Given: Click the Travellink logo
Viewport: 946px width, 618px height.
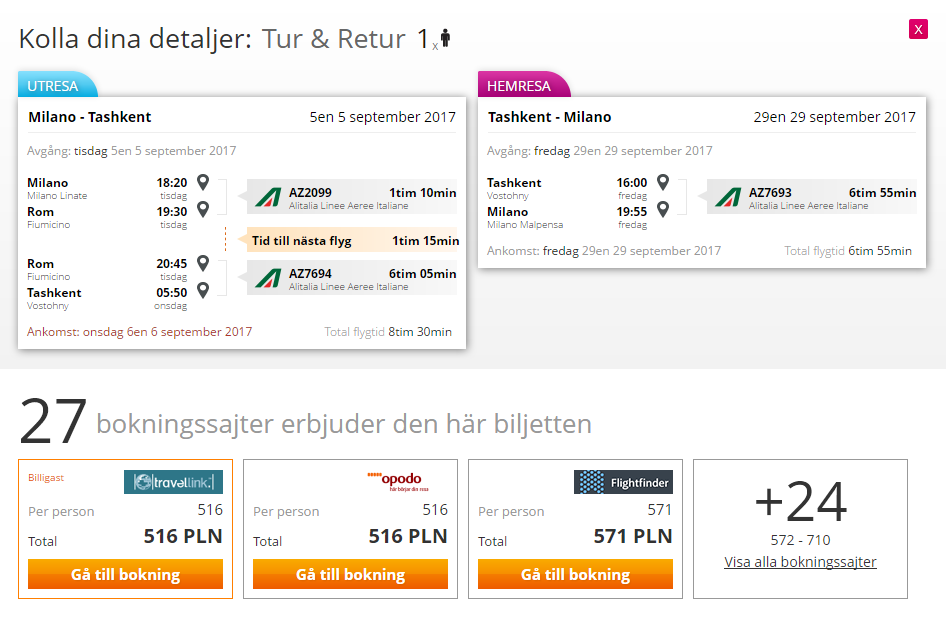Looking at the screenshot, I should (x=173, y=482).
